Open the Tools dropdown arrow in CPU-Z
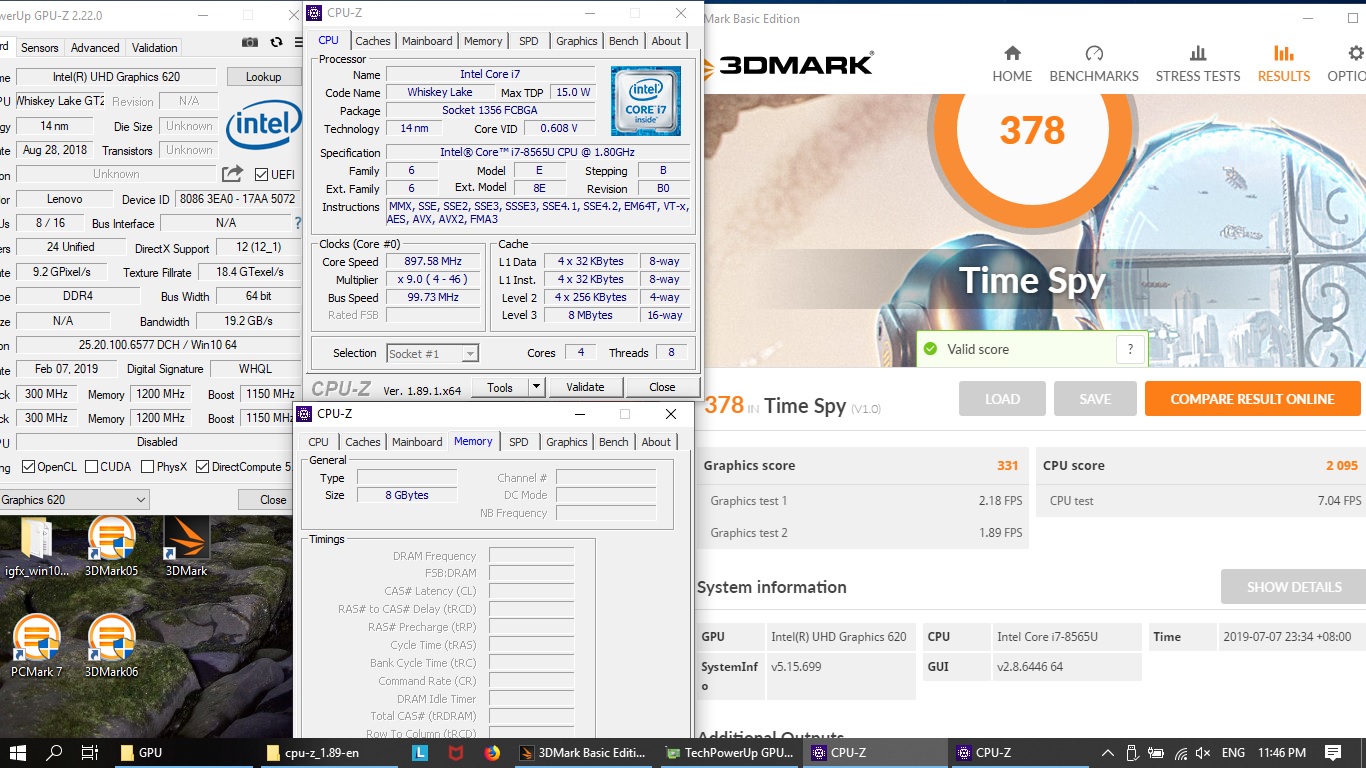1366x768 pixels. pyautogui.click(x=536, y=387)
